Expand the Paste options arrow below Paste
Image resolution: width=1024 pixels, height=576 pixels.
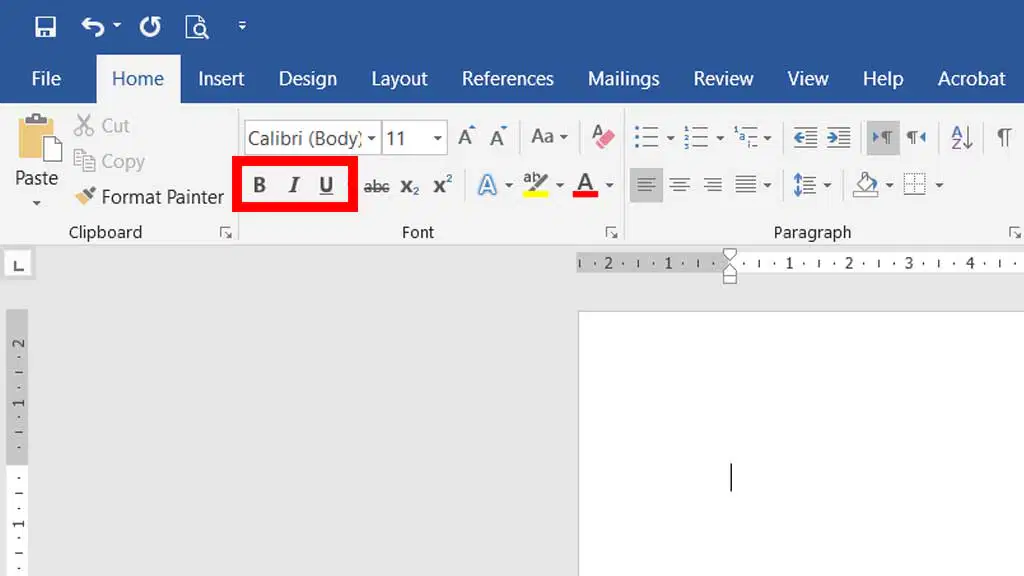pyautogui.click(x=37, y=204)
